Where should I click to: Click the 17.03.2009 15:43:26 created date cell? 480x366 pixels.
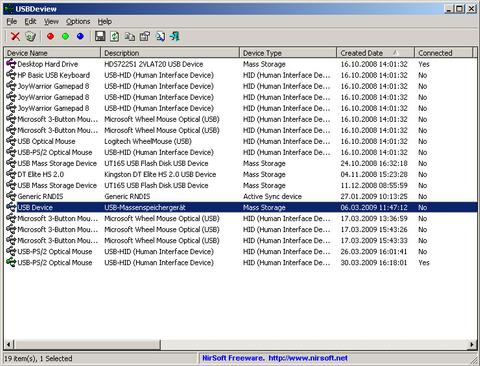tap(374, 229)
